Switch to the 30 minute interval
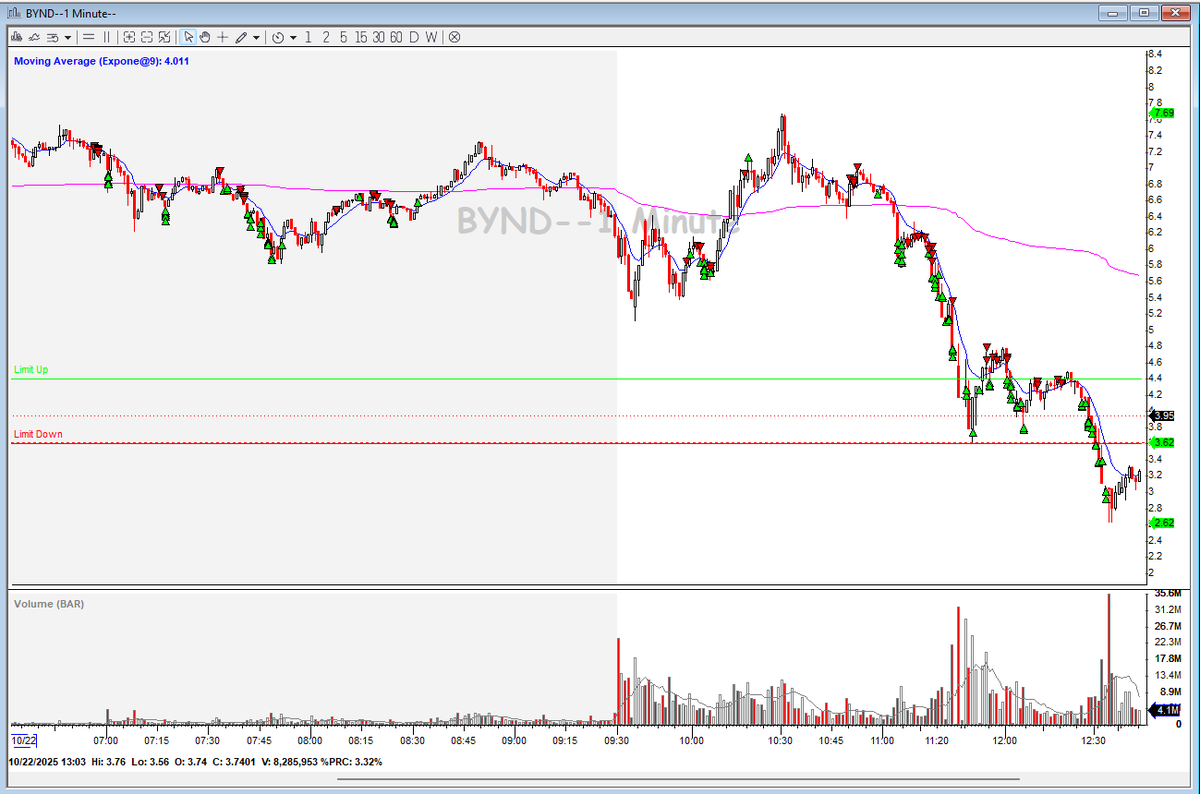This screenshot has width=1200, height=794. pos(378,37)
